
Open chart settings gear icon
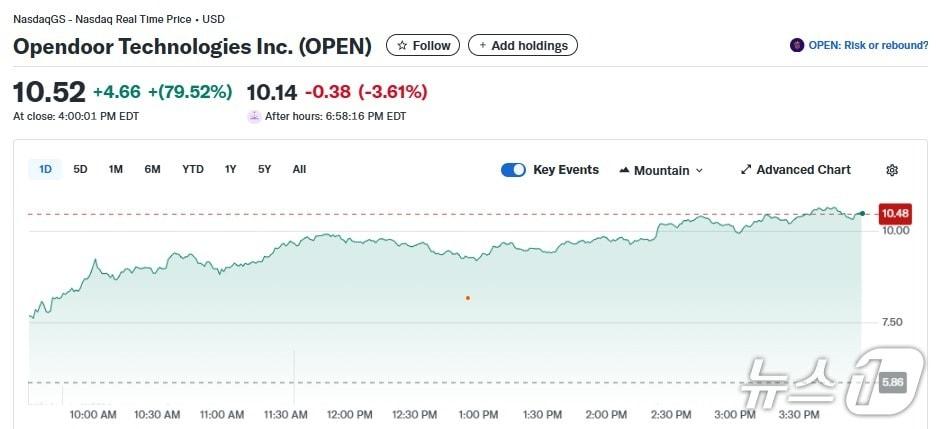892,170
